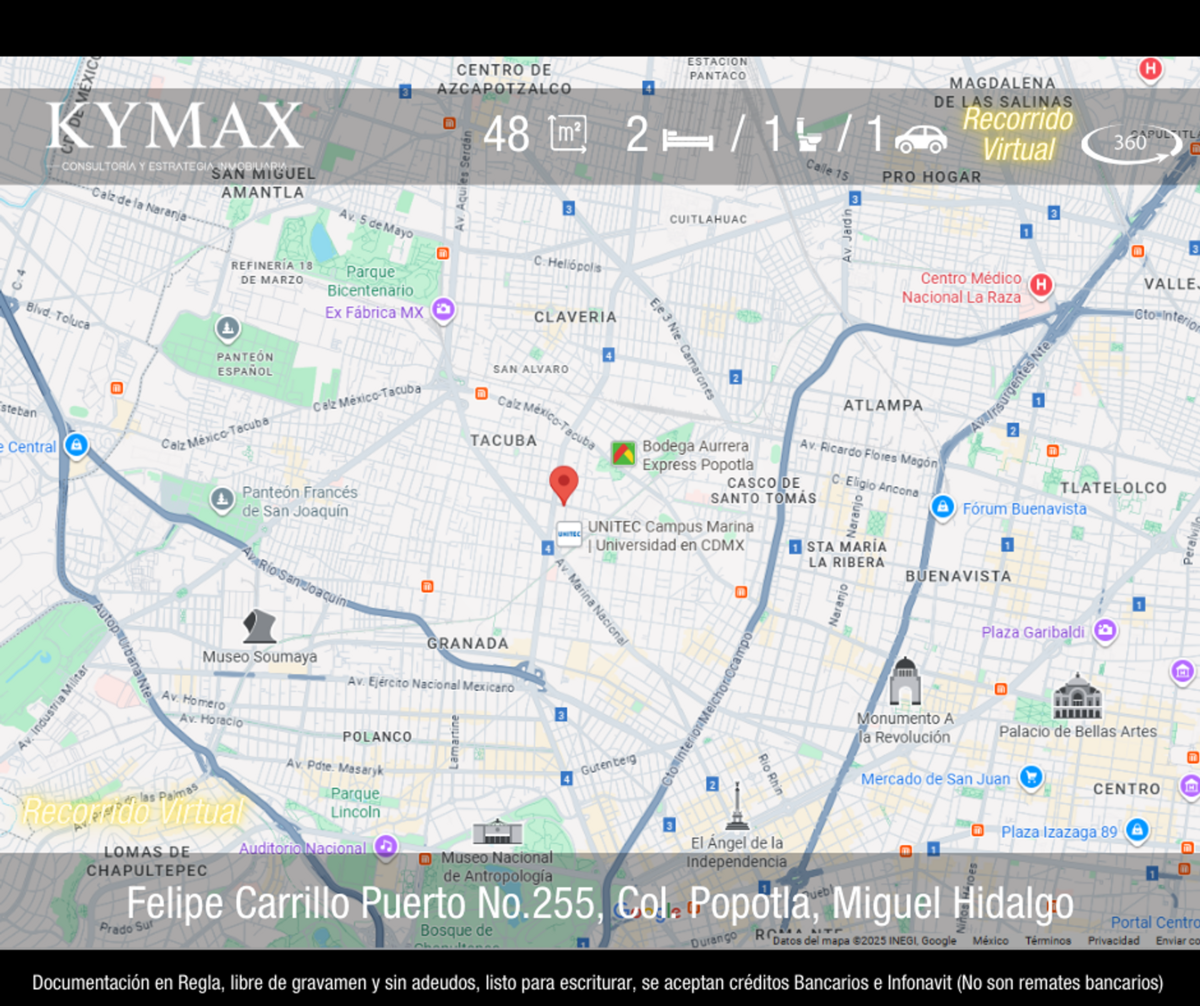Click the Panteón Español cemetery icon
The height and width of the screenshot is (1006, 1200).
pyautogui.click(x=228, y=328)
